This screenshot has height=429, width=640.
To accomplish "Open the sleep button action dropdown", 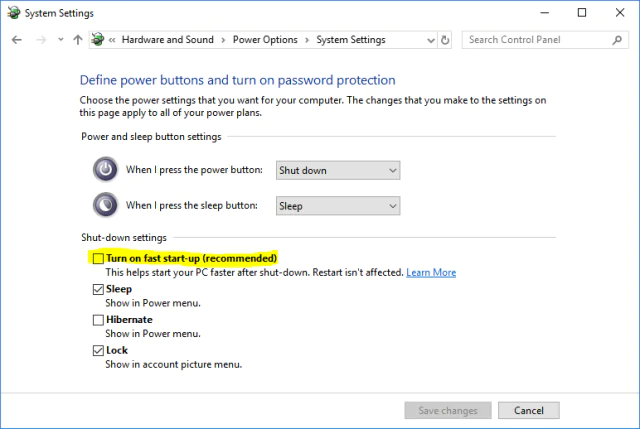I will tap(337, 205).
